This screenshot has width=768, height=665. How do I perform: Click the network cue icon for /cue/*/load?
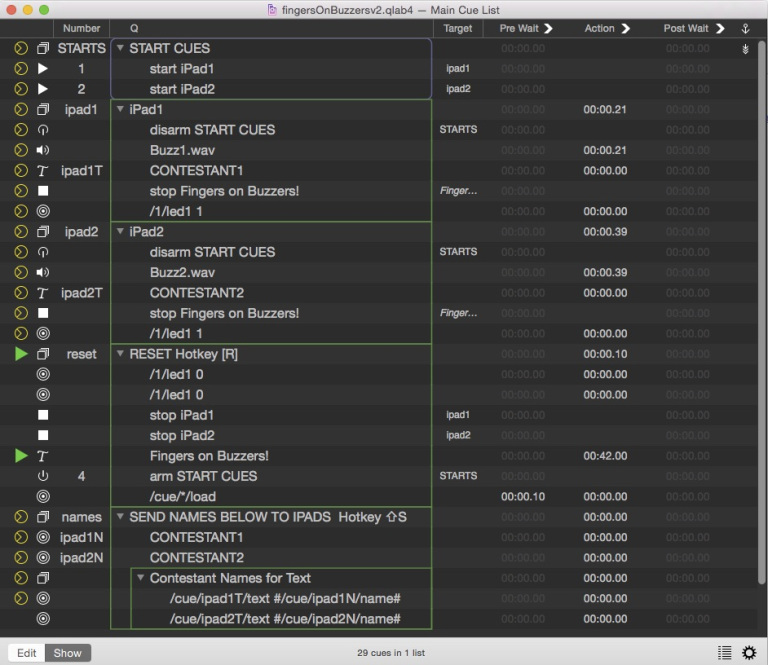point(43,496)
